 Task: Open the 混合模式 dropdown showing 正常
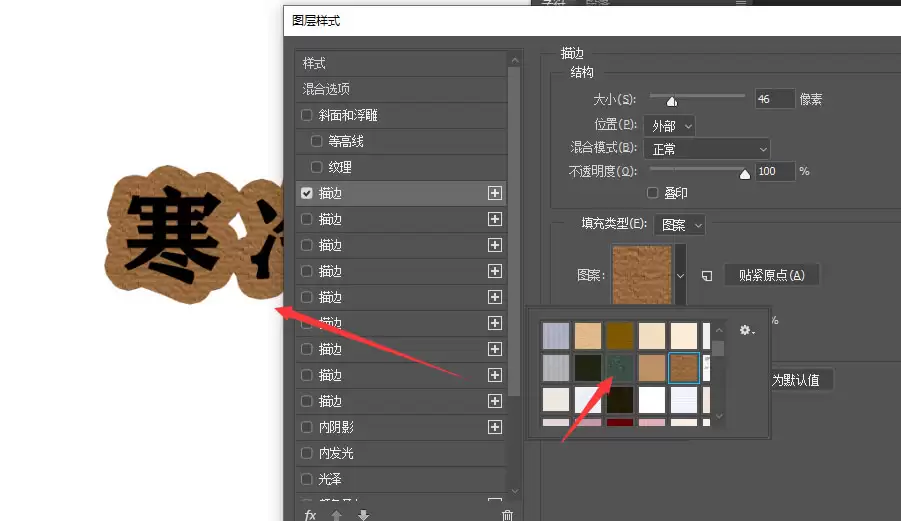[x=707, y=149]
